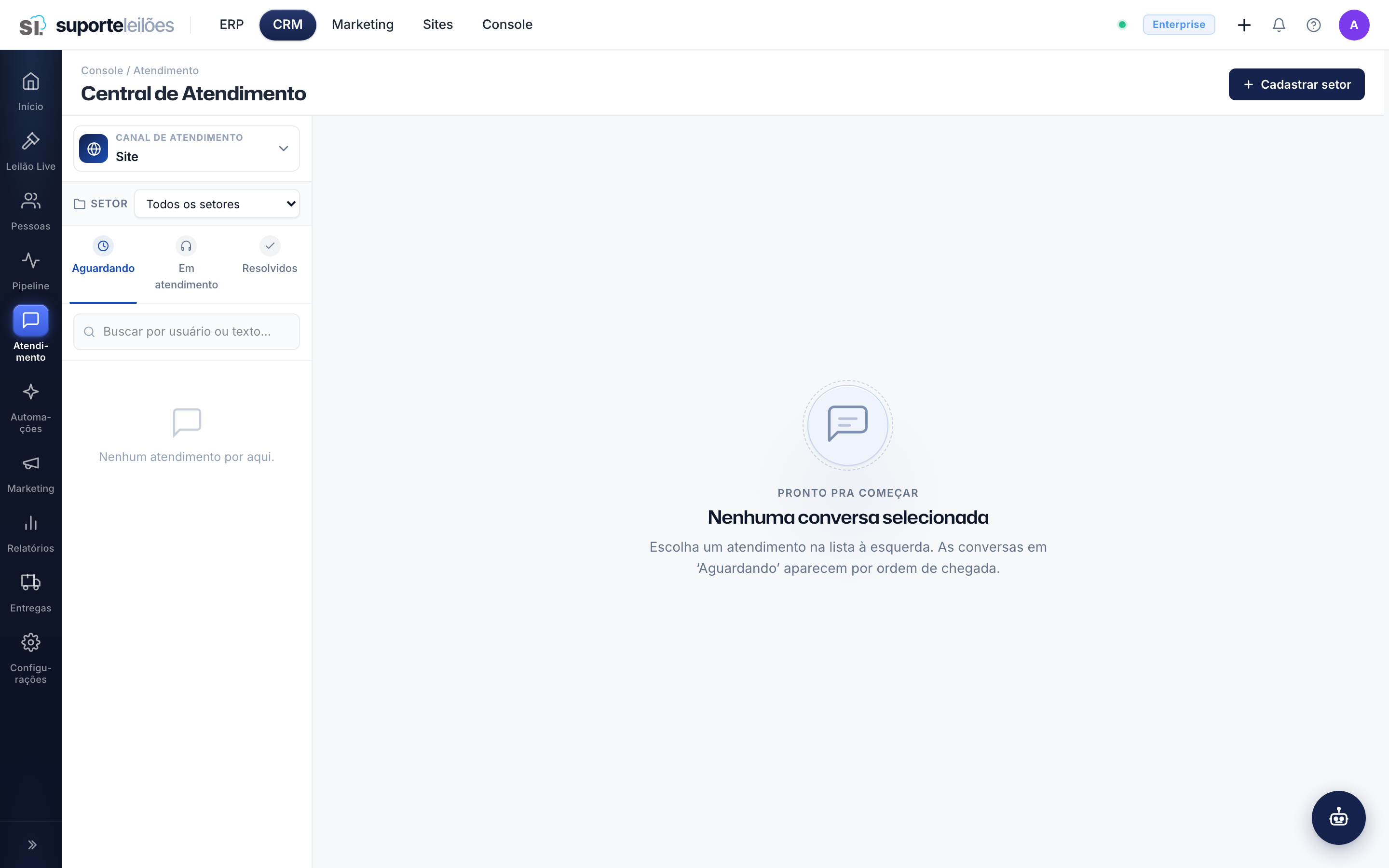This screenshot has height=868, width=1389.
Task: Switch to Marketing in top navigation
Action: pos(363,25)
